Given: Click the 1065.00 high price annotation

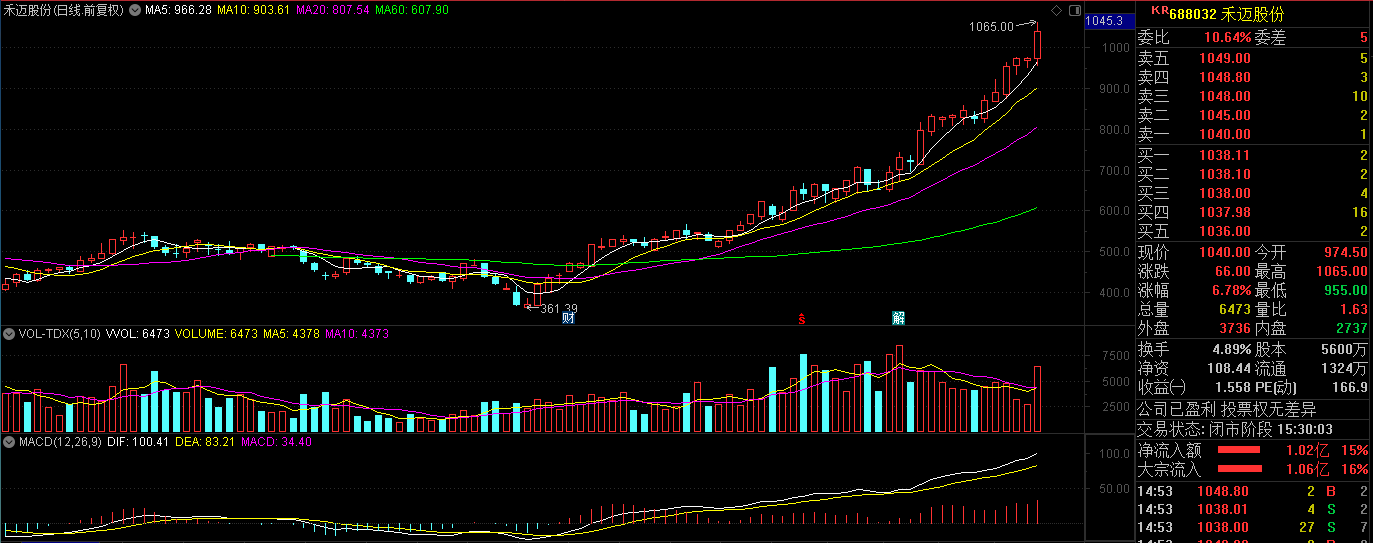Looking at the screenshot, I should click(x=990, y=27).
